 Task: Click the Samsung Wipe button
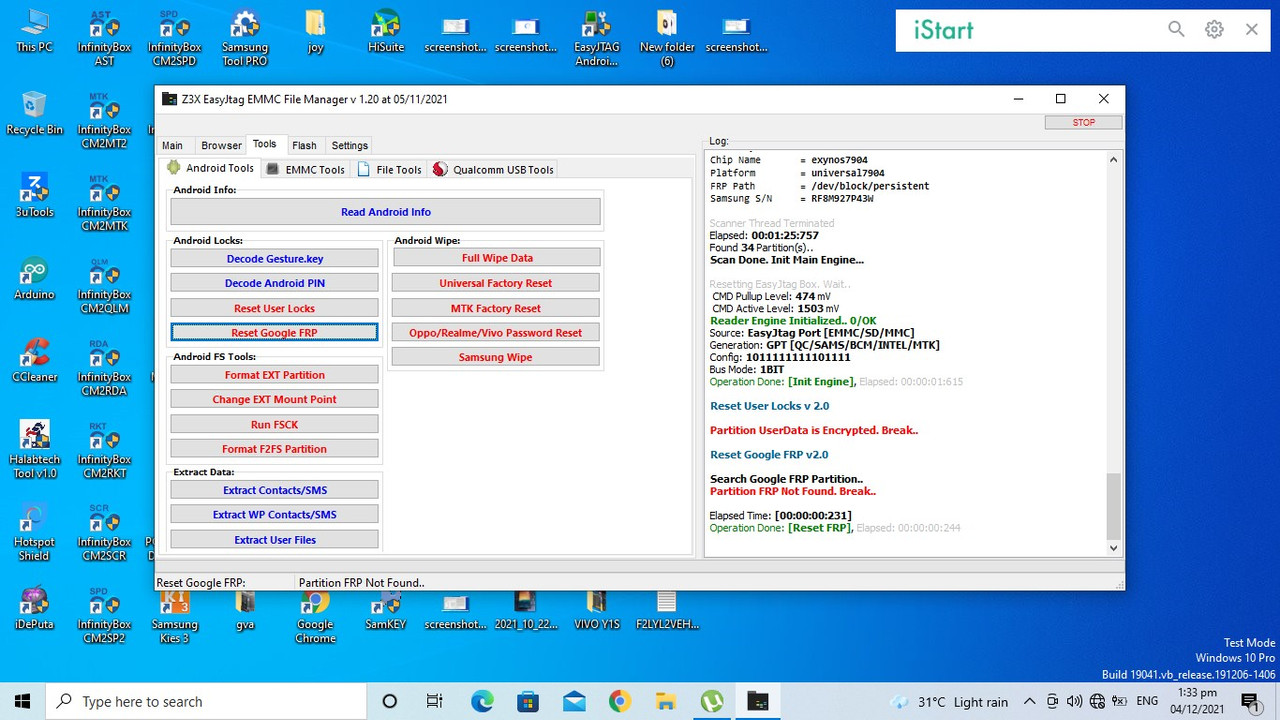pyautogui.click(x=497, y=357)
